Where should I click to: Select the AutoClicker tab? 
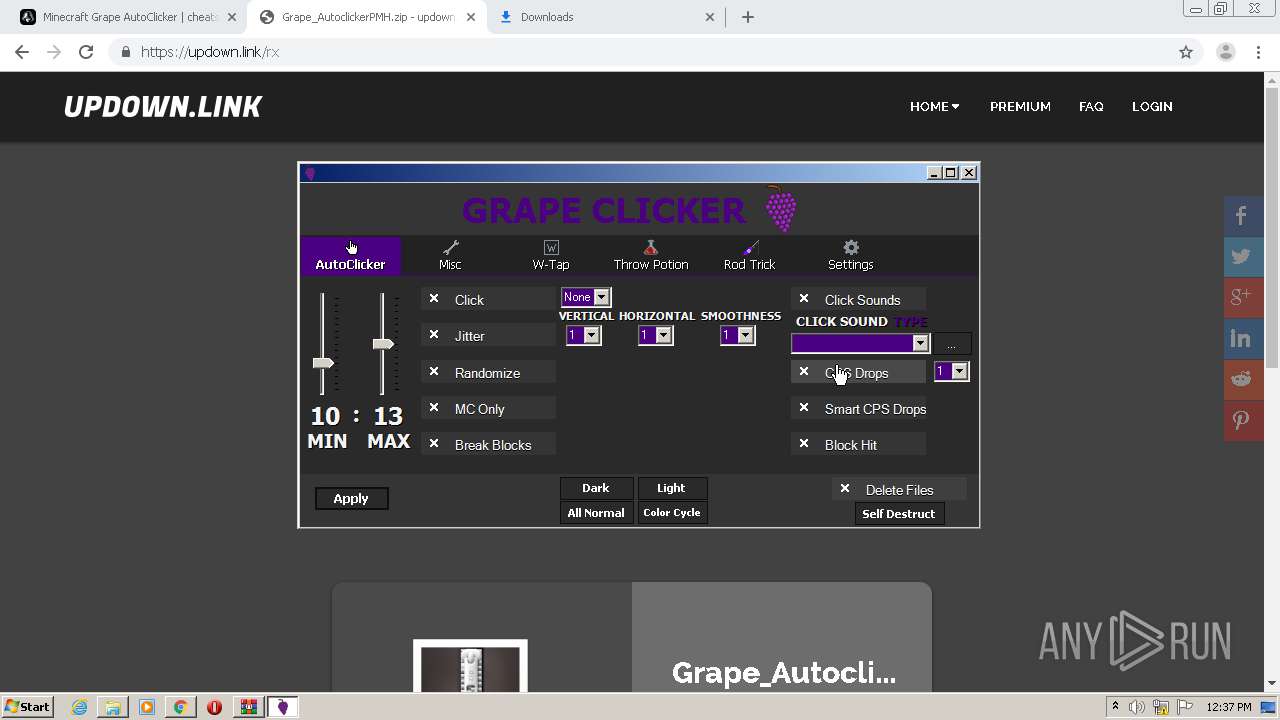tap(350, 255)
